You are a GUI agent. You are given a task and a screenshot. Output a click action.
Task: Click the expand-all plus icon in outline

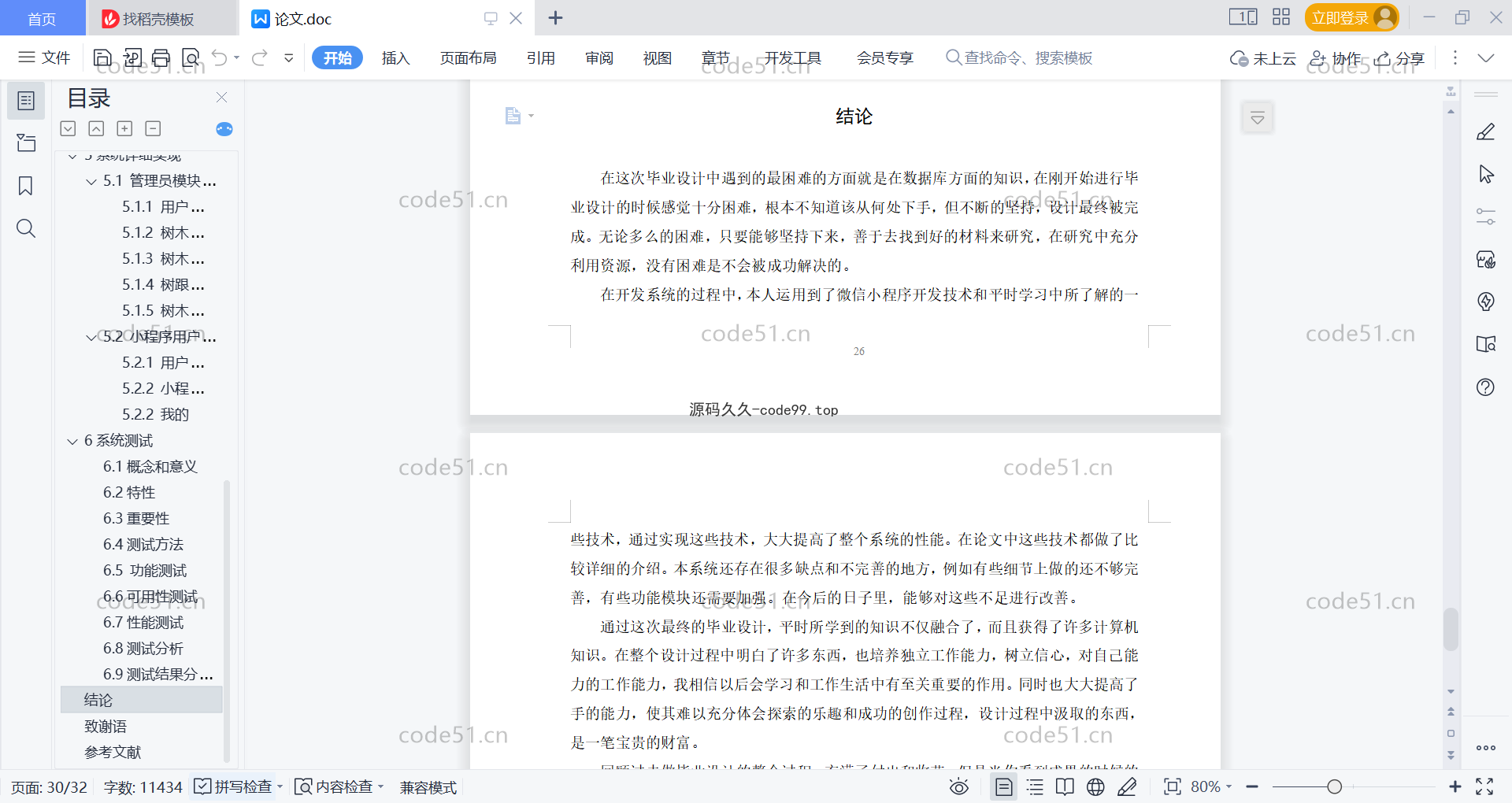click(x=124, y=128)
